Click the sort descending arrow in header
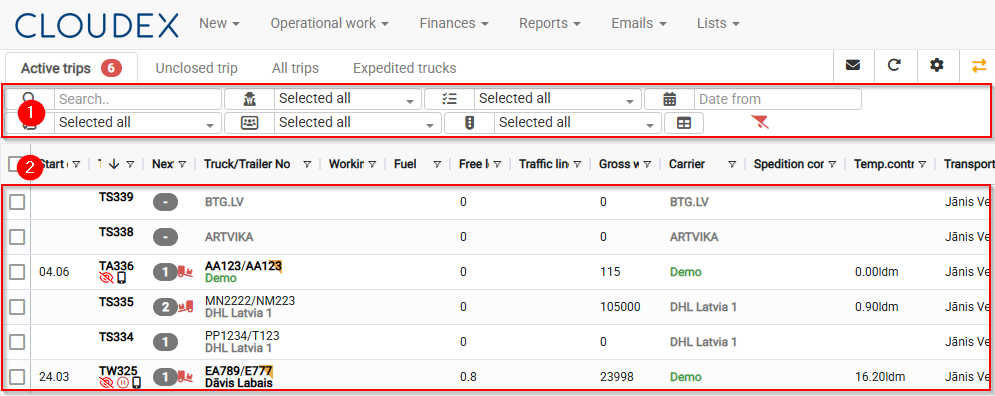 (114, 164)
